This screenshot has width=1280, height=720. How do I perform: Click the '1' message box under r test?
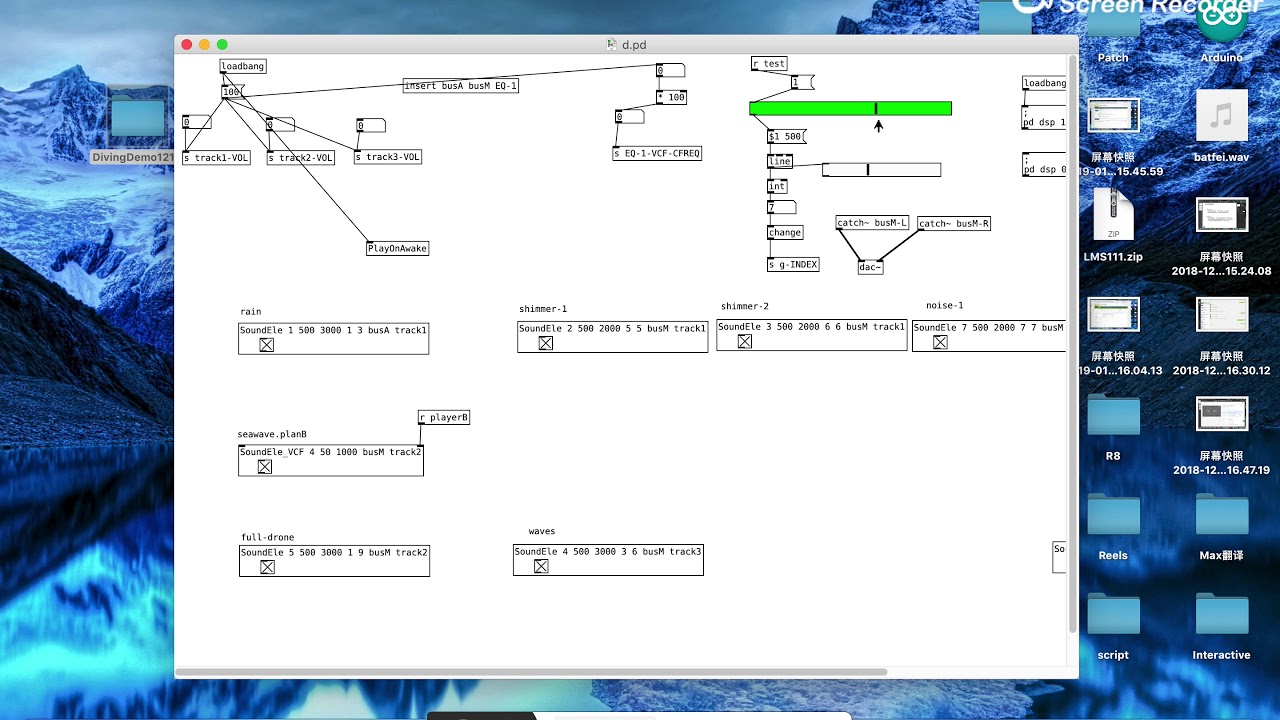tap(802, 82)
